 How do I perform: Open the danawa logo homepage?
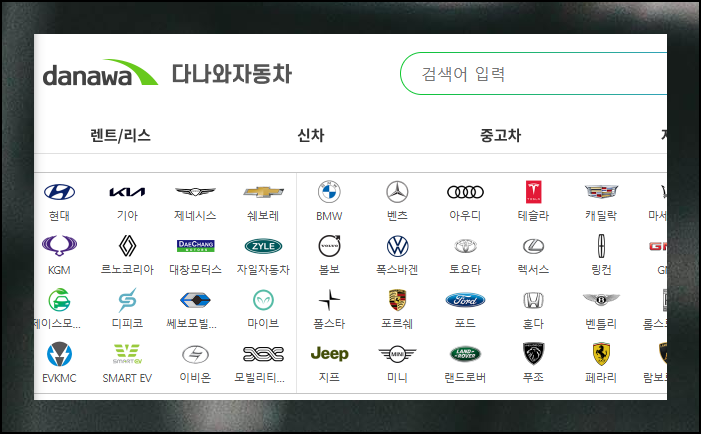(x=100, y=73)
